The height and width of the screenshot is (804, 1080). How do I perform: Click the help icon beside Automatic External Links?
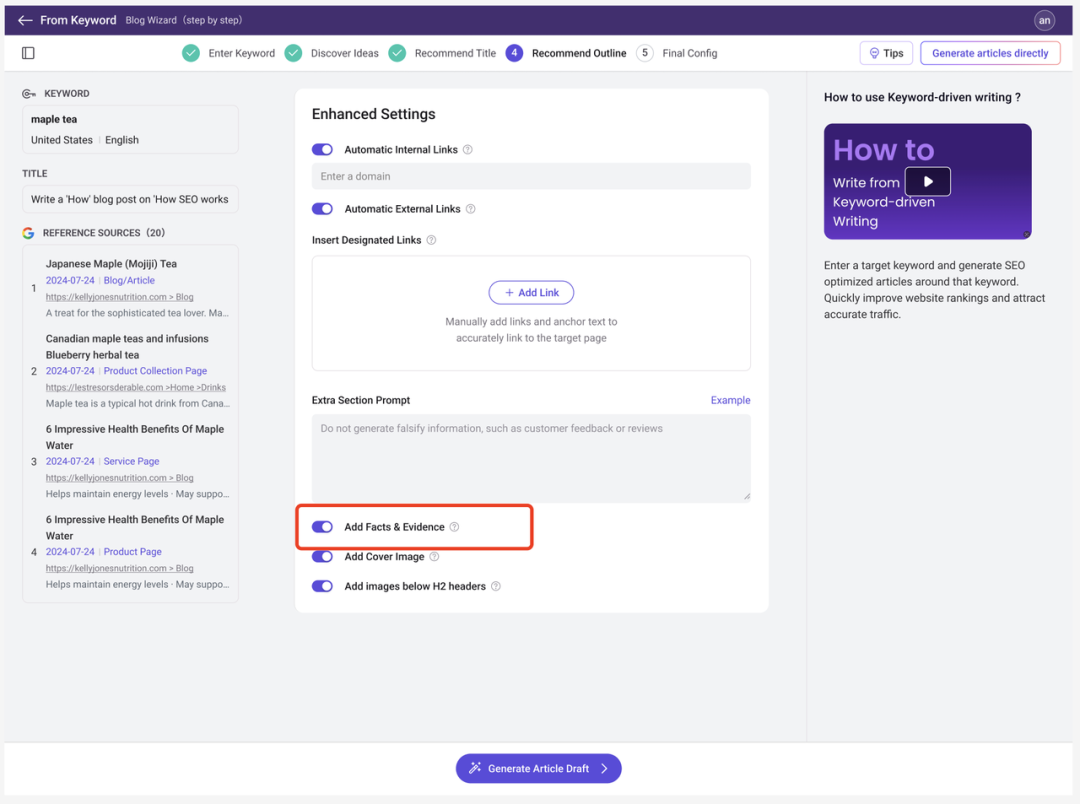point(470,209)
